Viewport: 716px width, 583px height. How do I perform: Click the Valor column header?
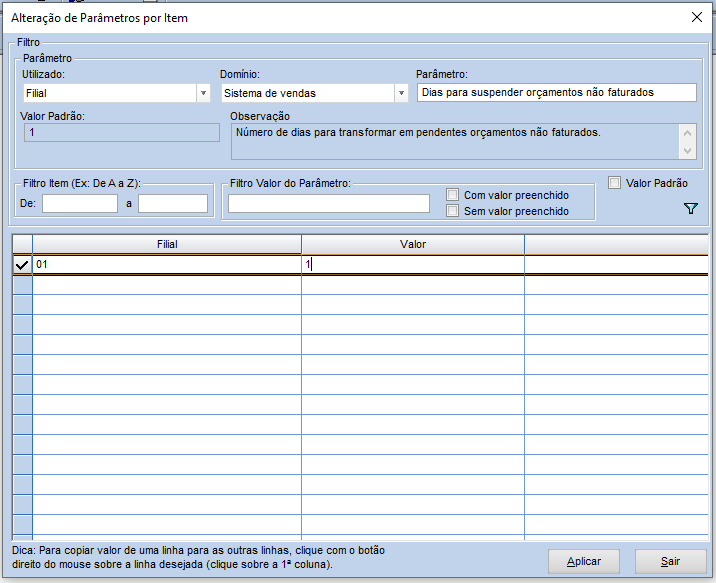coord(413,244)
